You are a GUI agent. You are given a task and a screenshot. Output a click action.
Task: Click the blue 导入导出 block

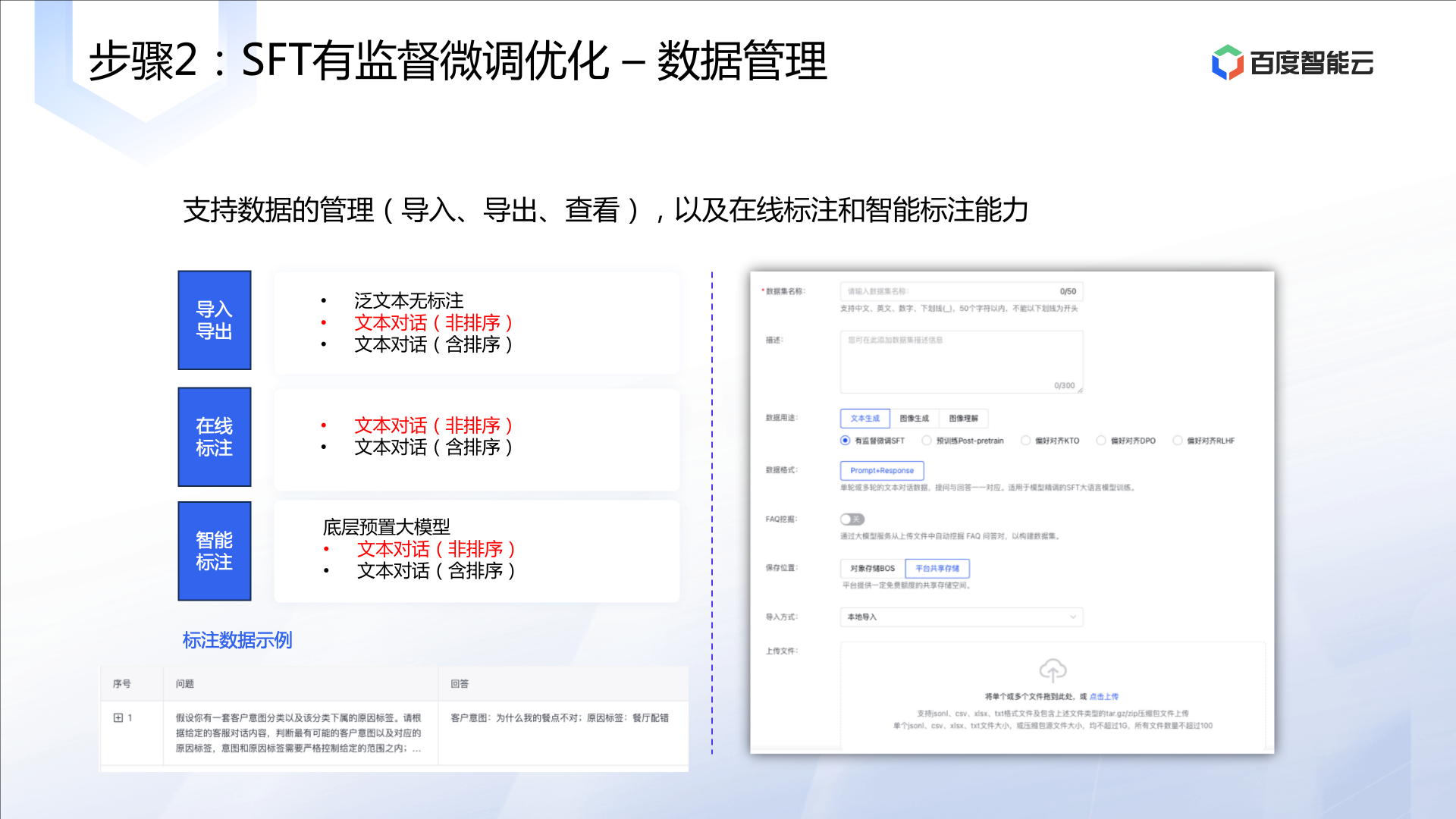click(x=215, y=320)
